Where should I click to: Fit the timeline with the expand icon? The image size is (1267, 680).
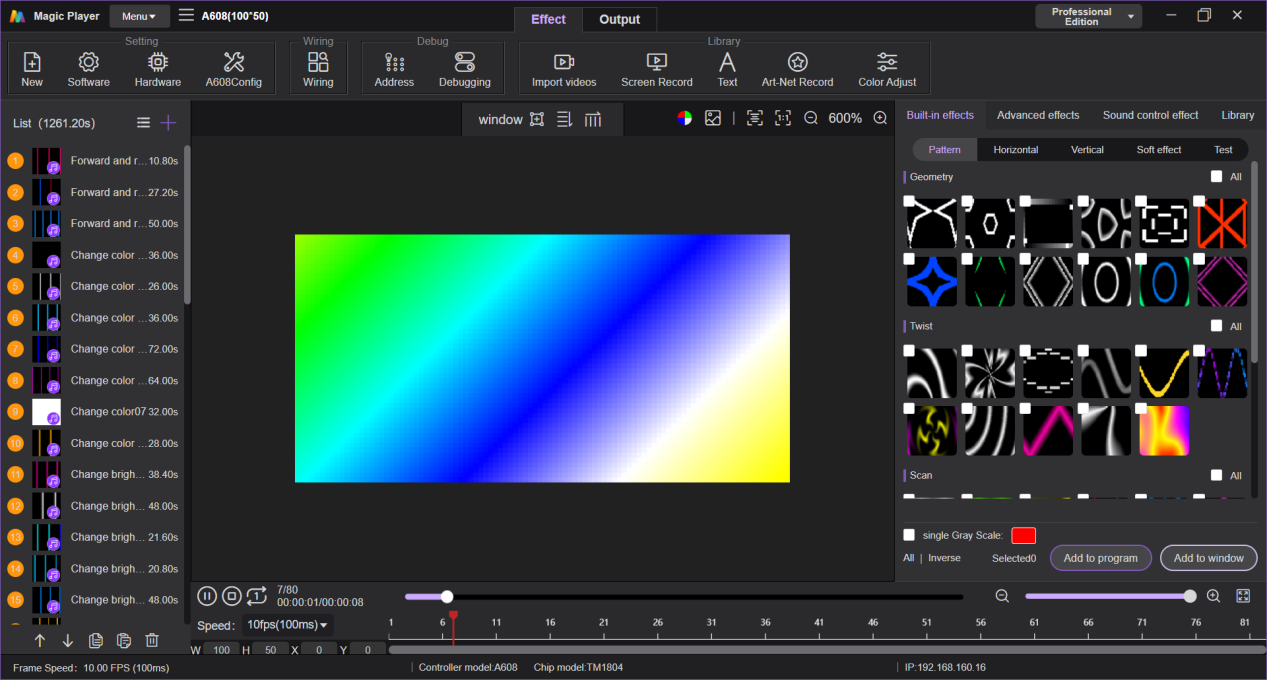1243,596
